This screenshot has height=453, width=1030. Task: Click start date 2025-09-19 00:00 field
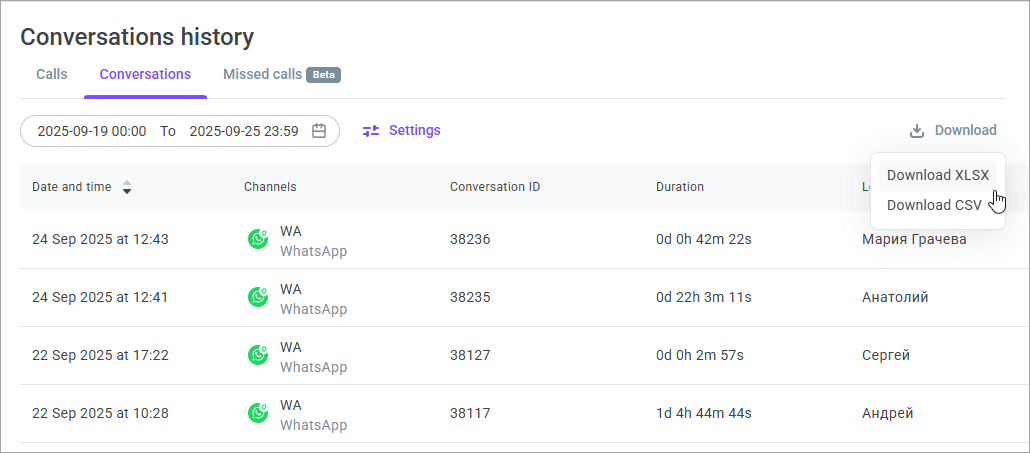pyautogui.click(x=92, y=131)
